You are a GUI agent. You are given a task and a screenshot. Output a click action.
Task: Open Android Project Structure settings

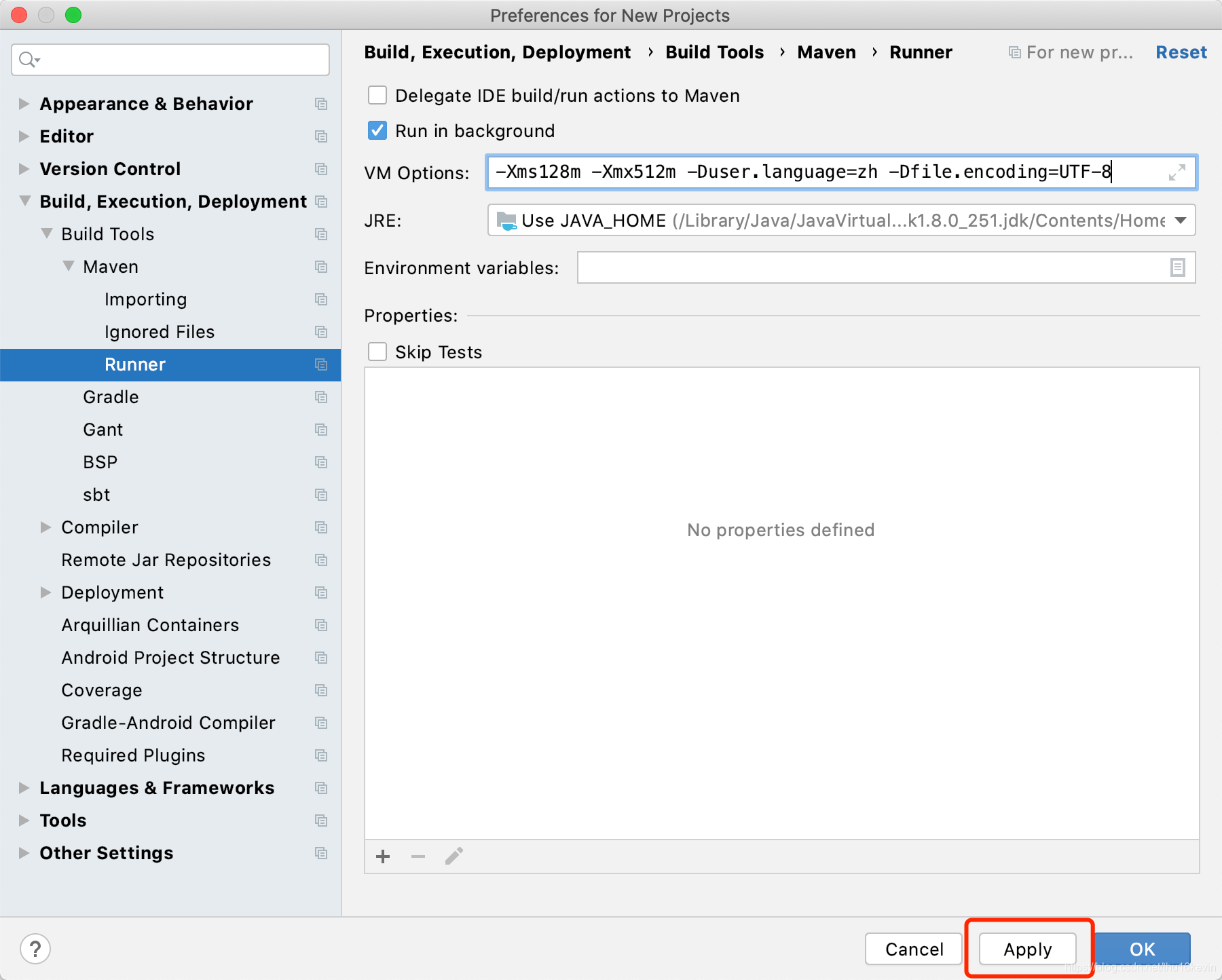click(x=170, y=658)
